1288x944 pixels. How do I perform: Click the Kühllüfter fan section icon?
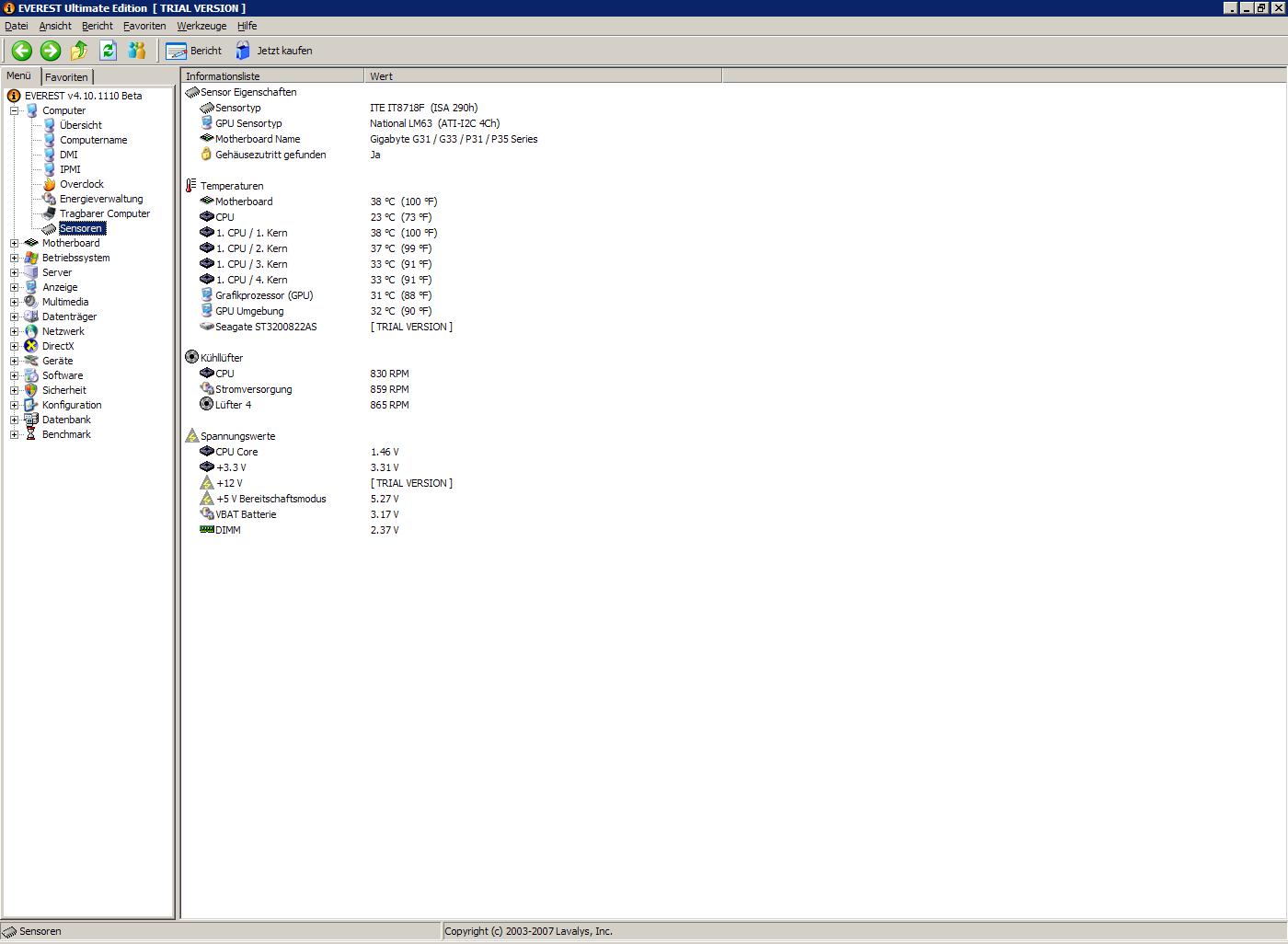tap(191, 357)
